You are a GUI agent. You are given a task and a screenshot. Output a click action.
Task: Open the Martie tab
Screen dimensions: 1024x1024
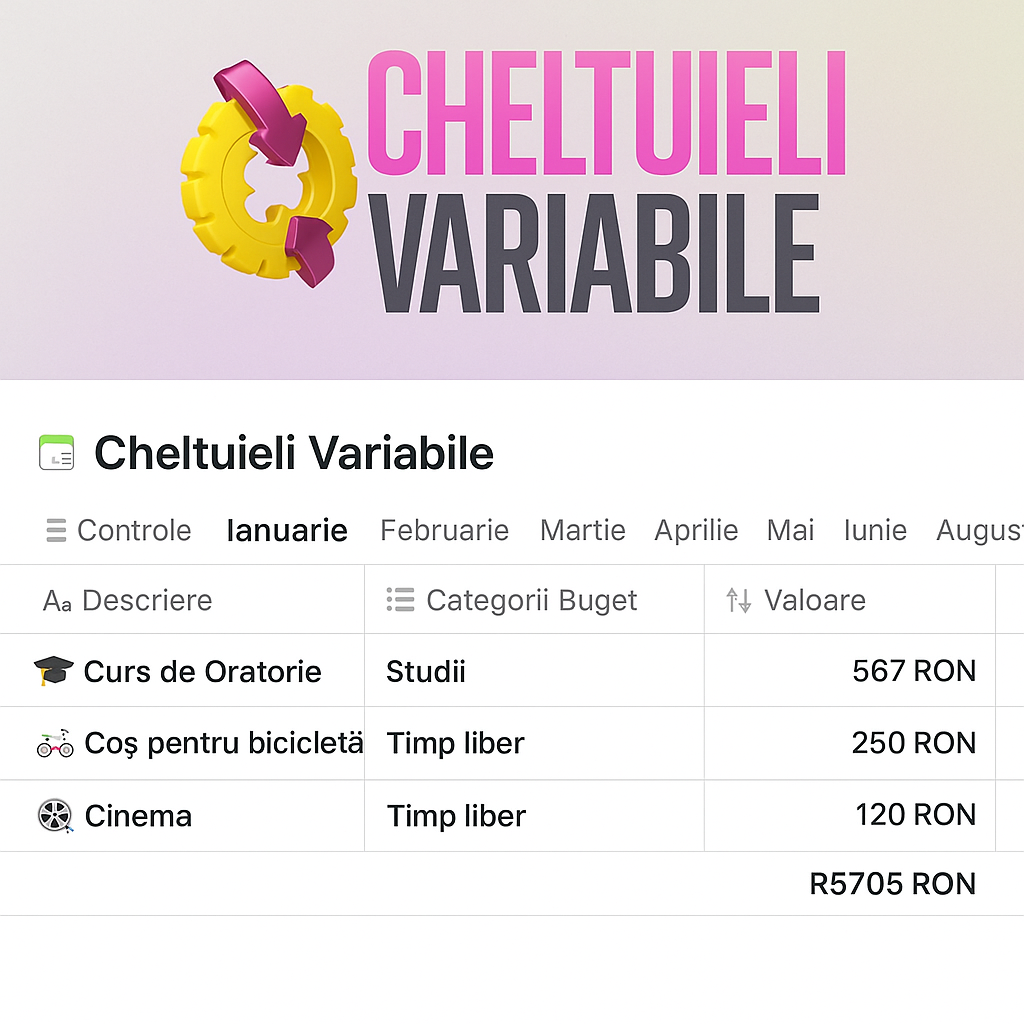[x=582, y=530]
